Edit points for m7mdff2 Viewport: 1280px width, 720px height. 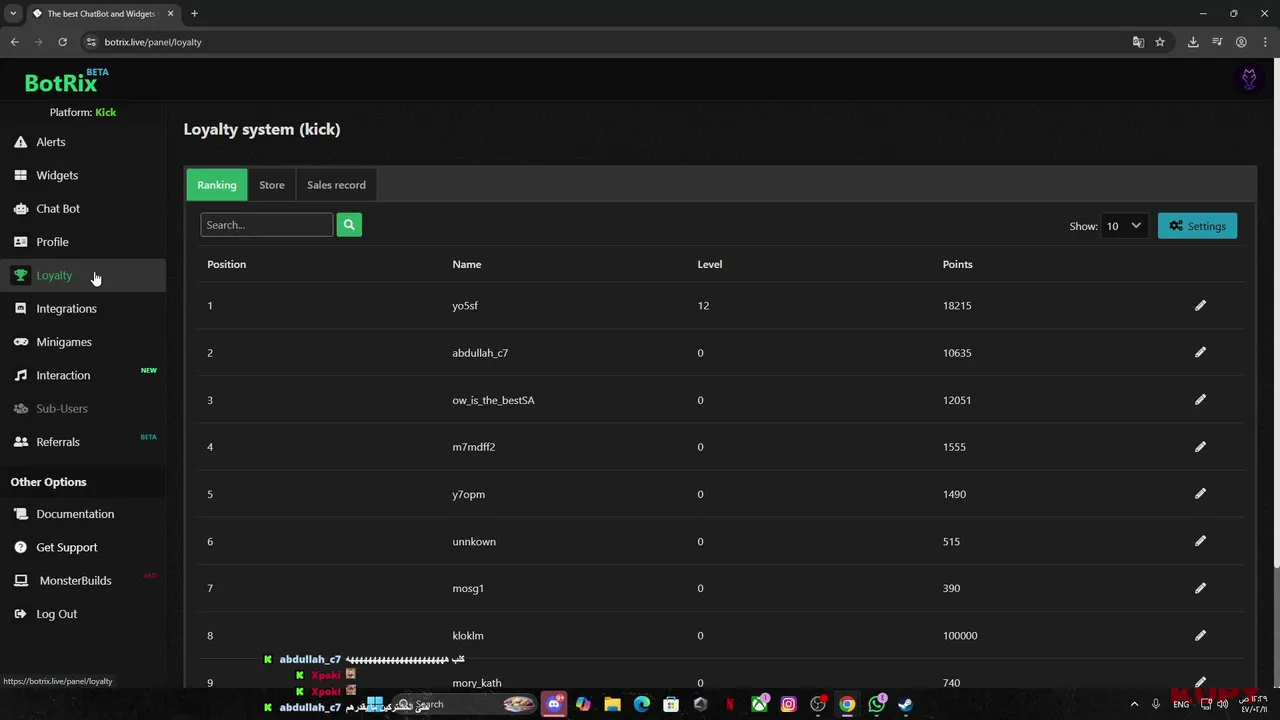point(1200,446)
